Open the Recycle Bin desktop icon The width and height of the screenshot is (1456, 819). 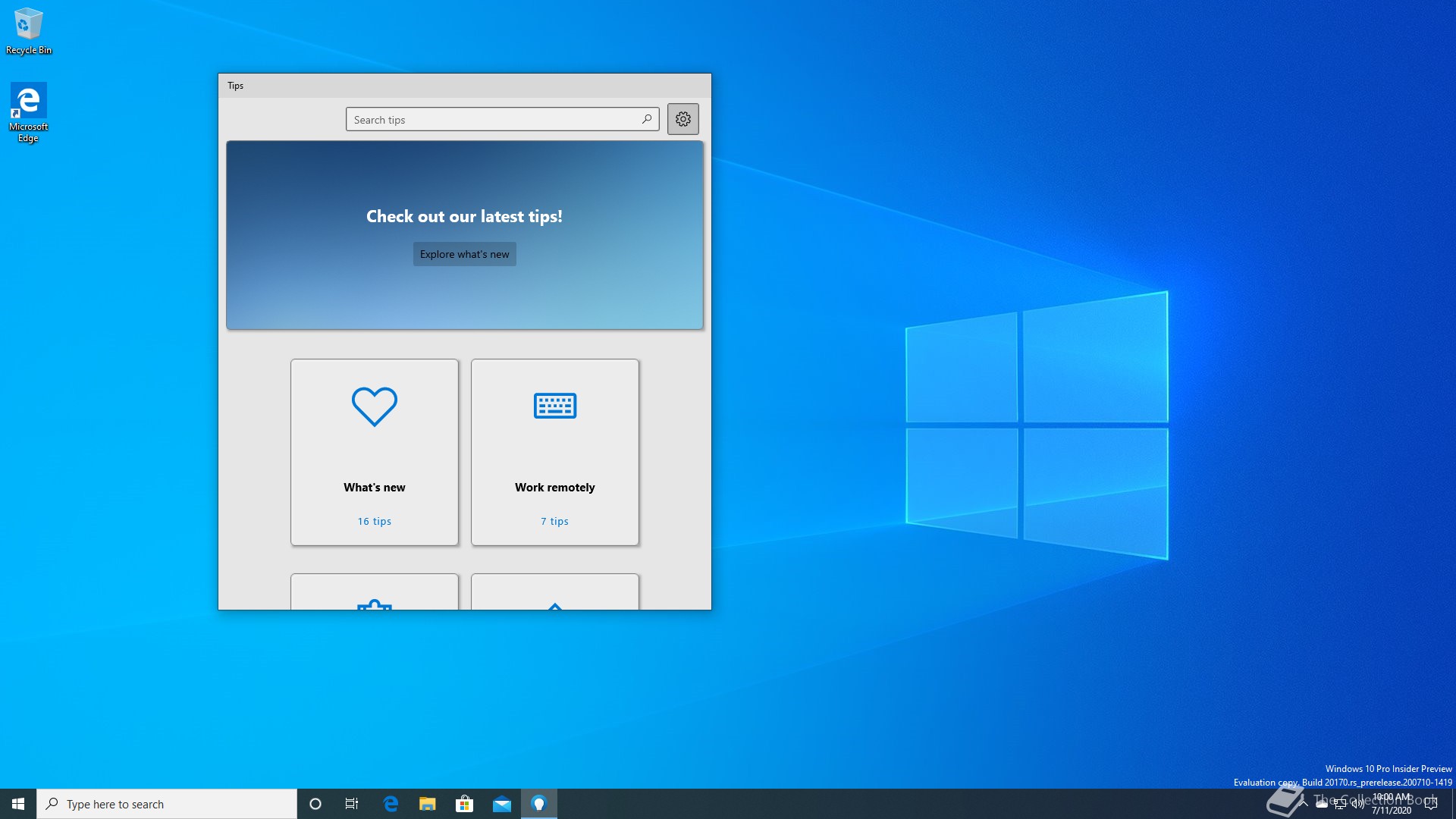click(29, 31)
